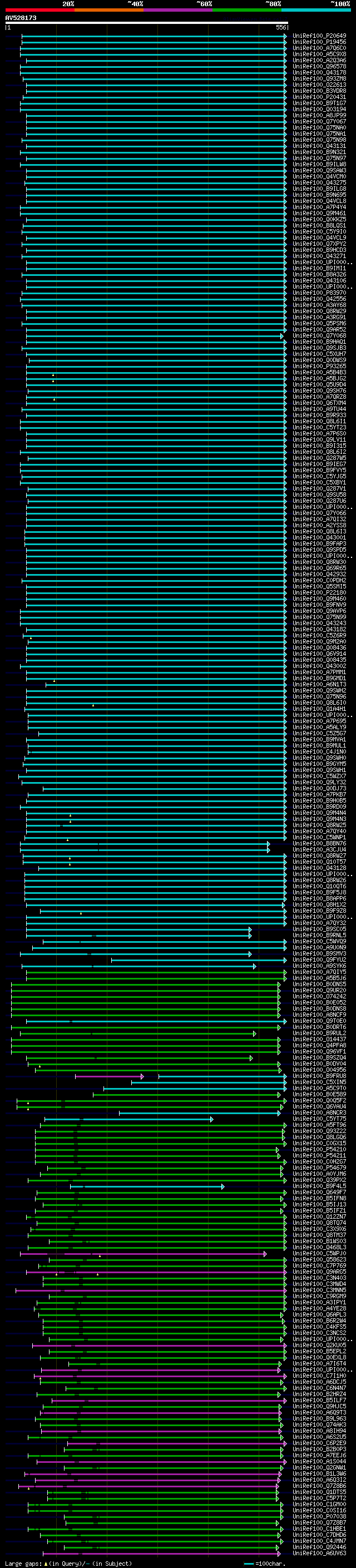Select the UniRef100_B9N321 label

point(319,152)
